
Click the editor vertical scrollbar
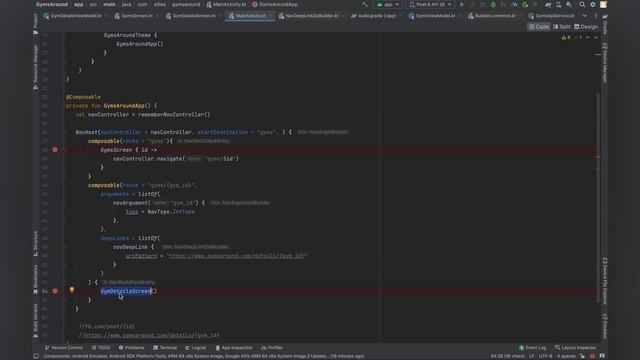point(598,197)
